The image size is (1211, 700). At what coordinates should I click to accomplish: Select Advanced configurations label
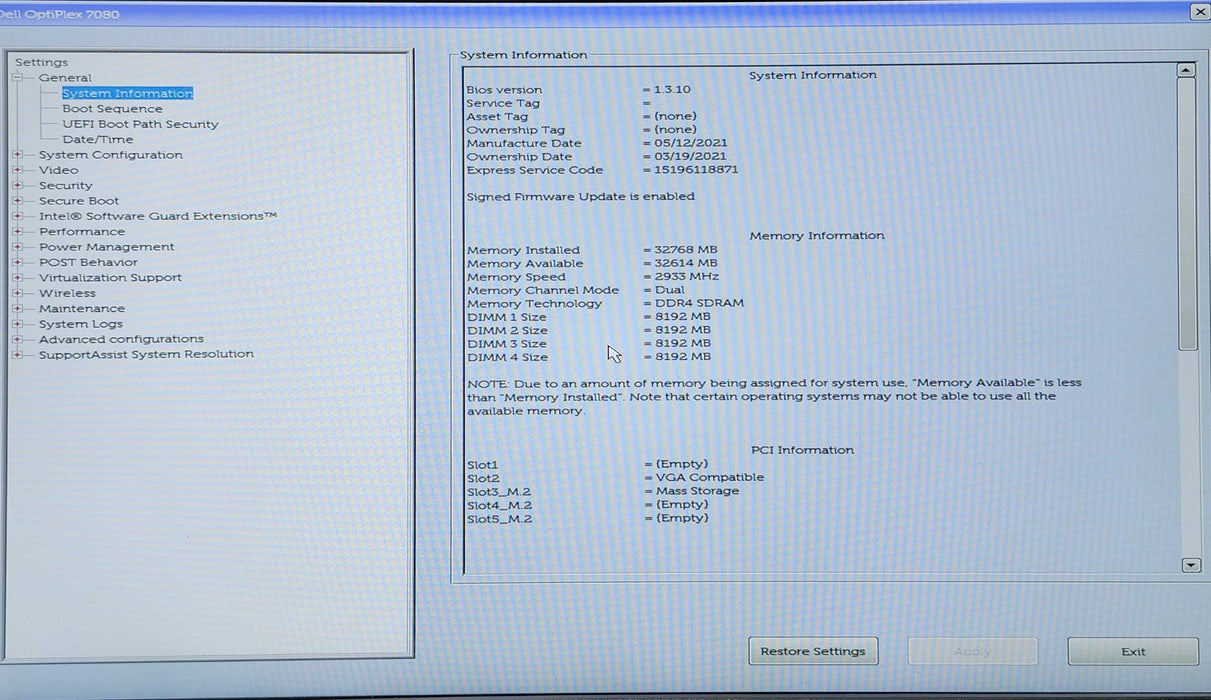coord(121,339)
